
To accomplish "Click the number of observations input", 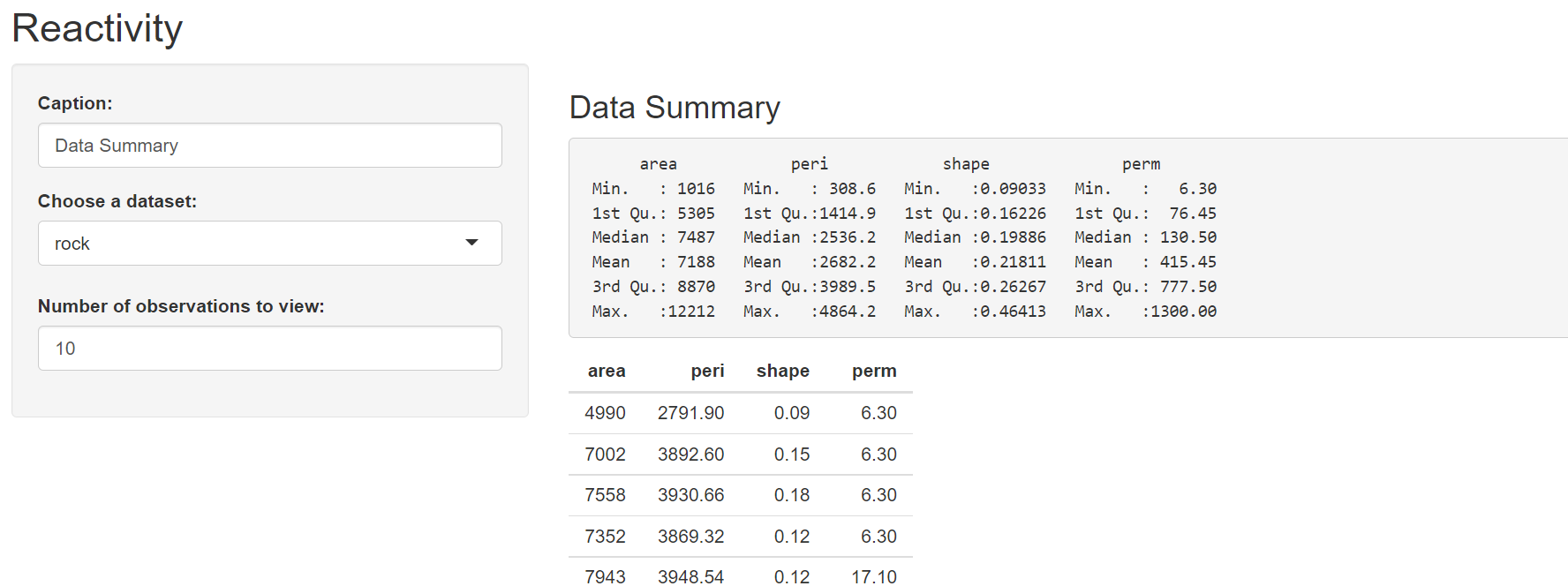I will tap(270, 349).
